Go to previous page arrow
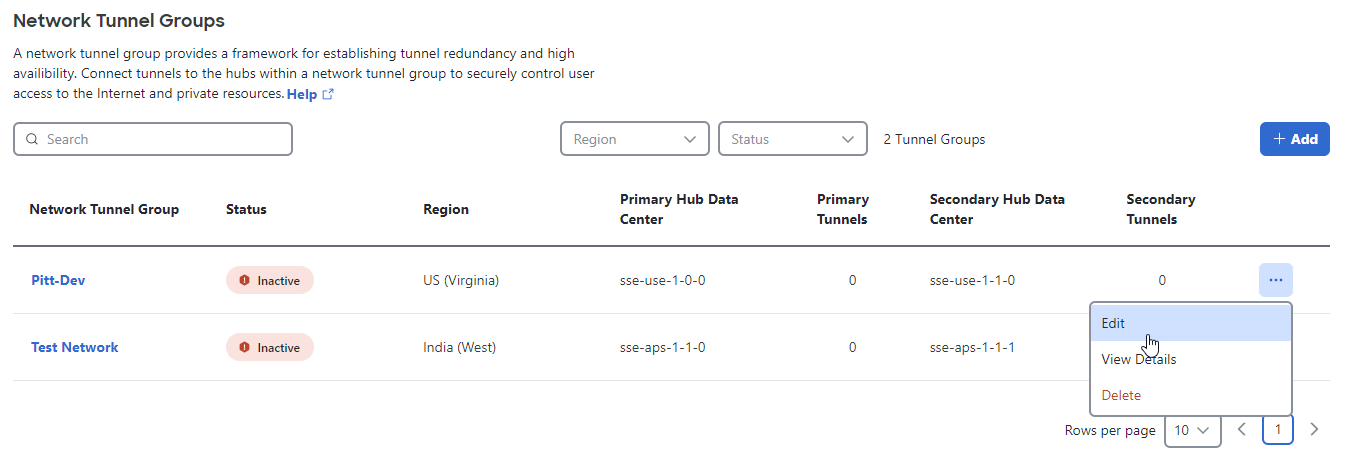Viewport: 1348px width, 460px height. point(1242,430)
